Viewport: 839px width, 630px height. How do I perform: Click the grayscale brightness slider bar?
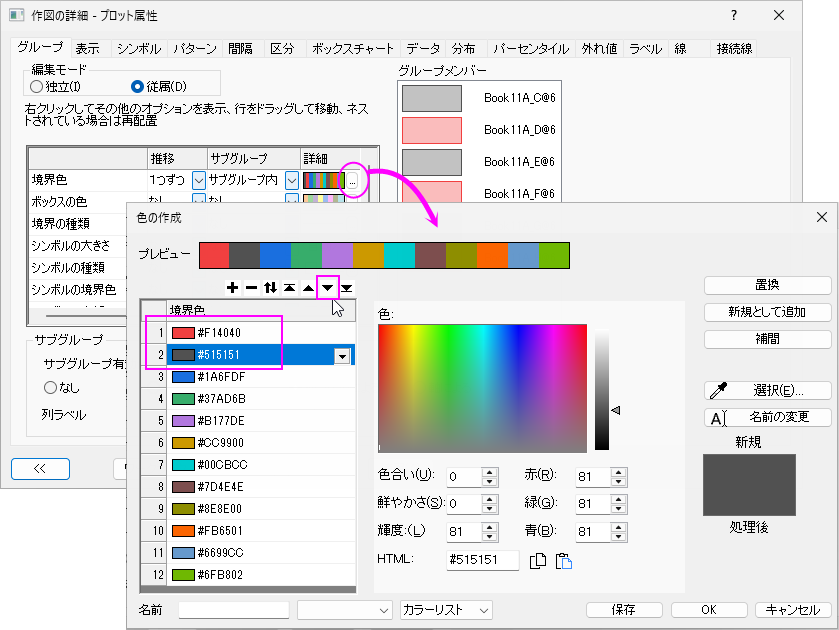click(602, 389)
